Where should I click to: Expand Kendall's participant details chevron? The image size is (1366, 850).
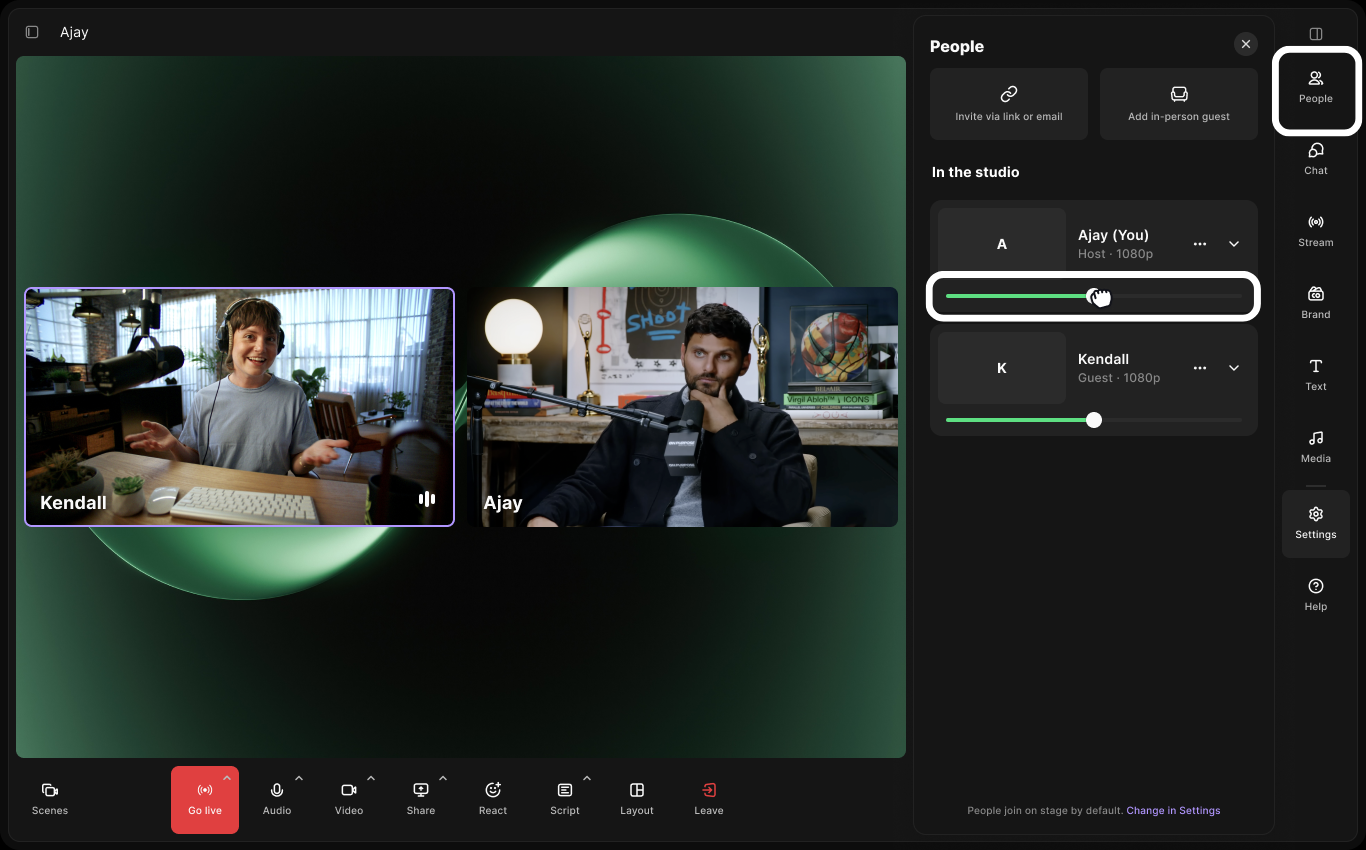[x=1234, y=368]
